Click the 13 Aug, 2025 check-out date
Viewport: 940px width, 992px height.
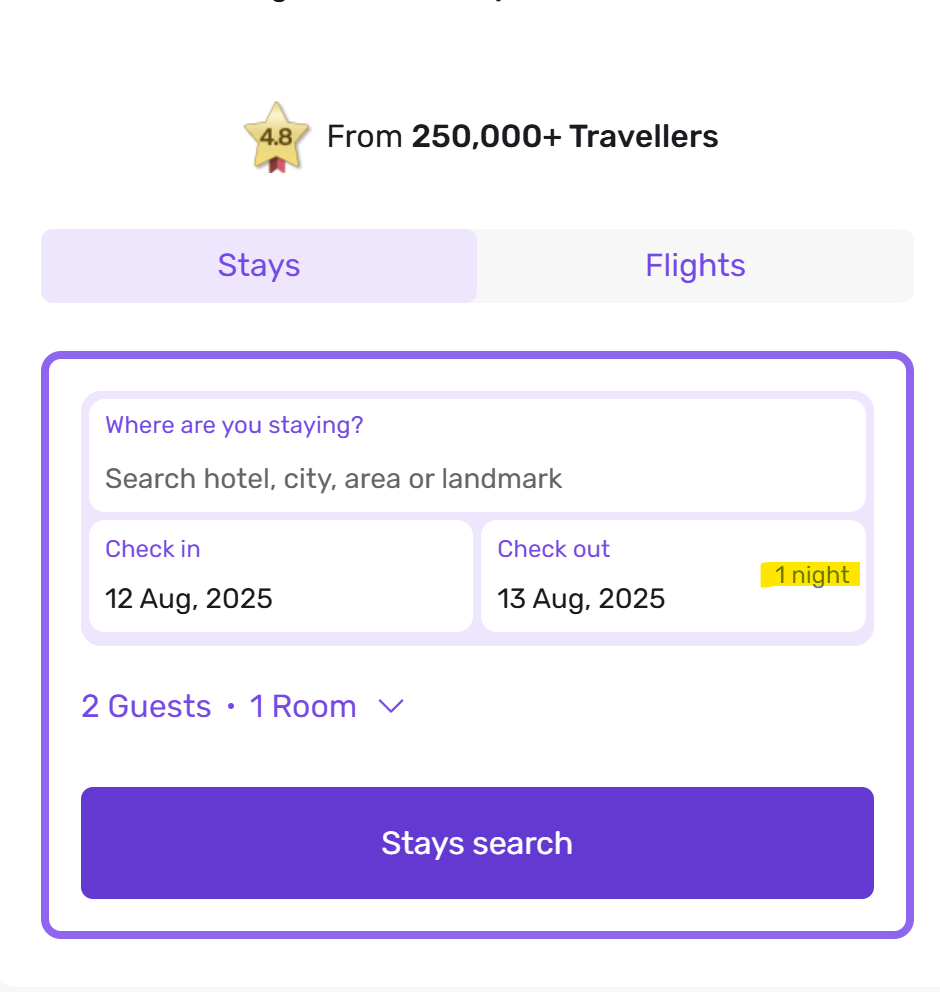(x=581, y=599)
